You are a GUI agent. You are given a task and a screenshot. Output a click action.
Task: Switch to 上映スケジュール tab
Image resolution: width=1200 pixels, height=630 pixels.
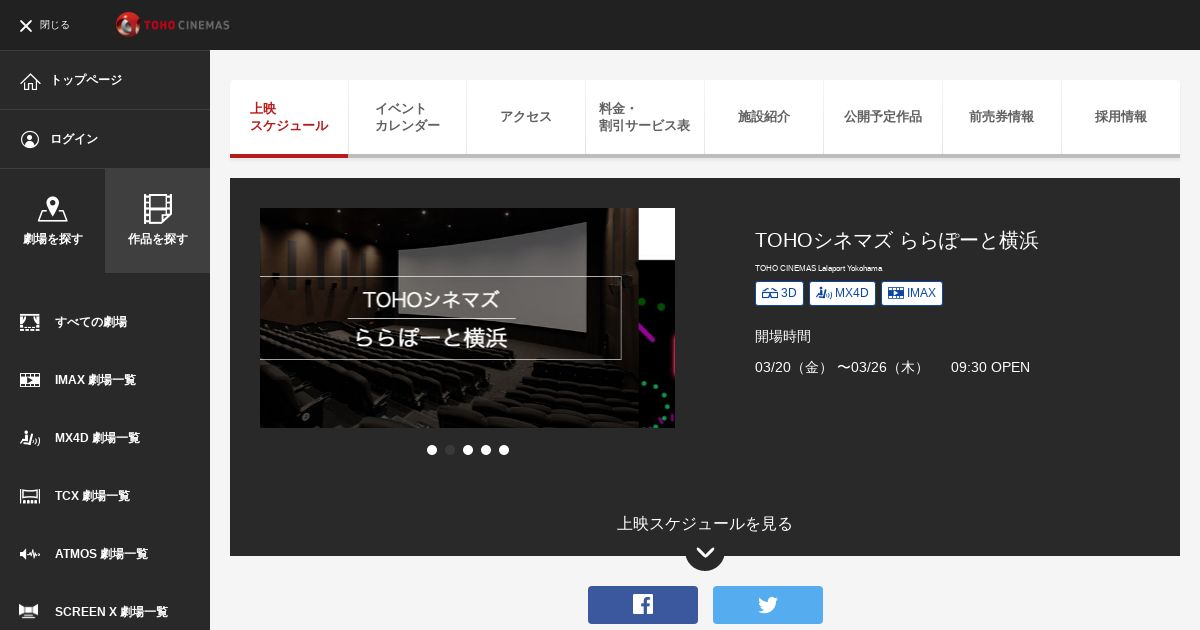tap(289, 118)
